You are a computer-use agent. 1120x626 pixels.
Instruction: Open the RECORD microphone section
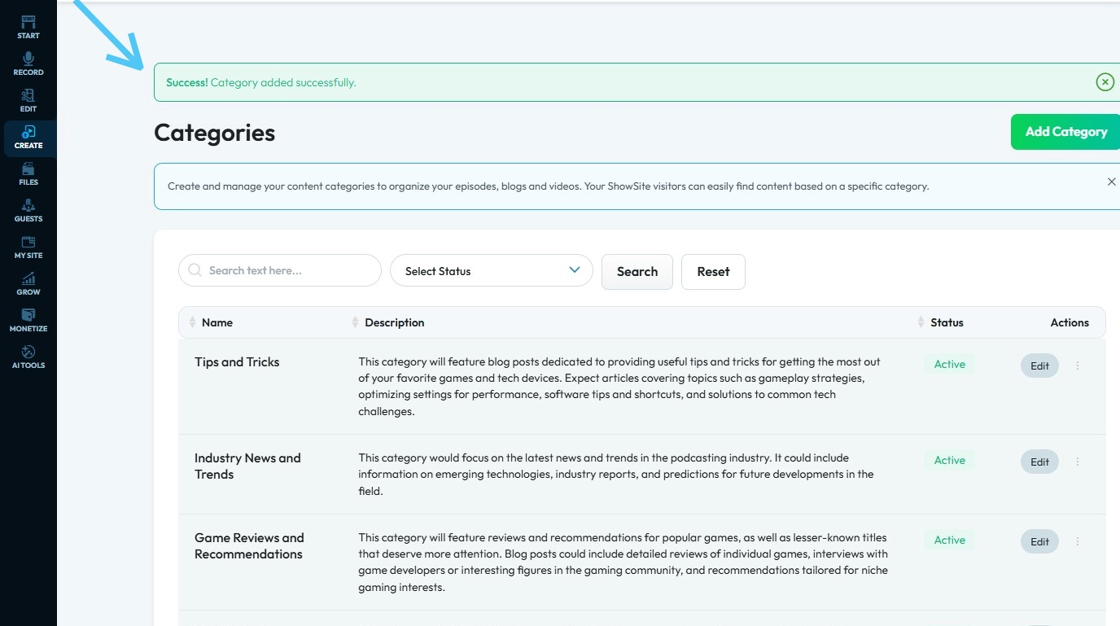click(28, 64)
